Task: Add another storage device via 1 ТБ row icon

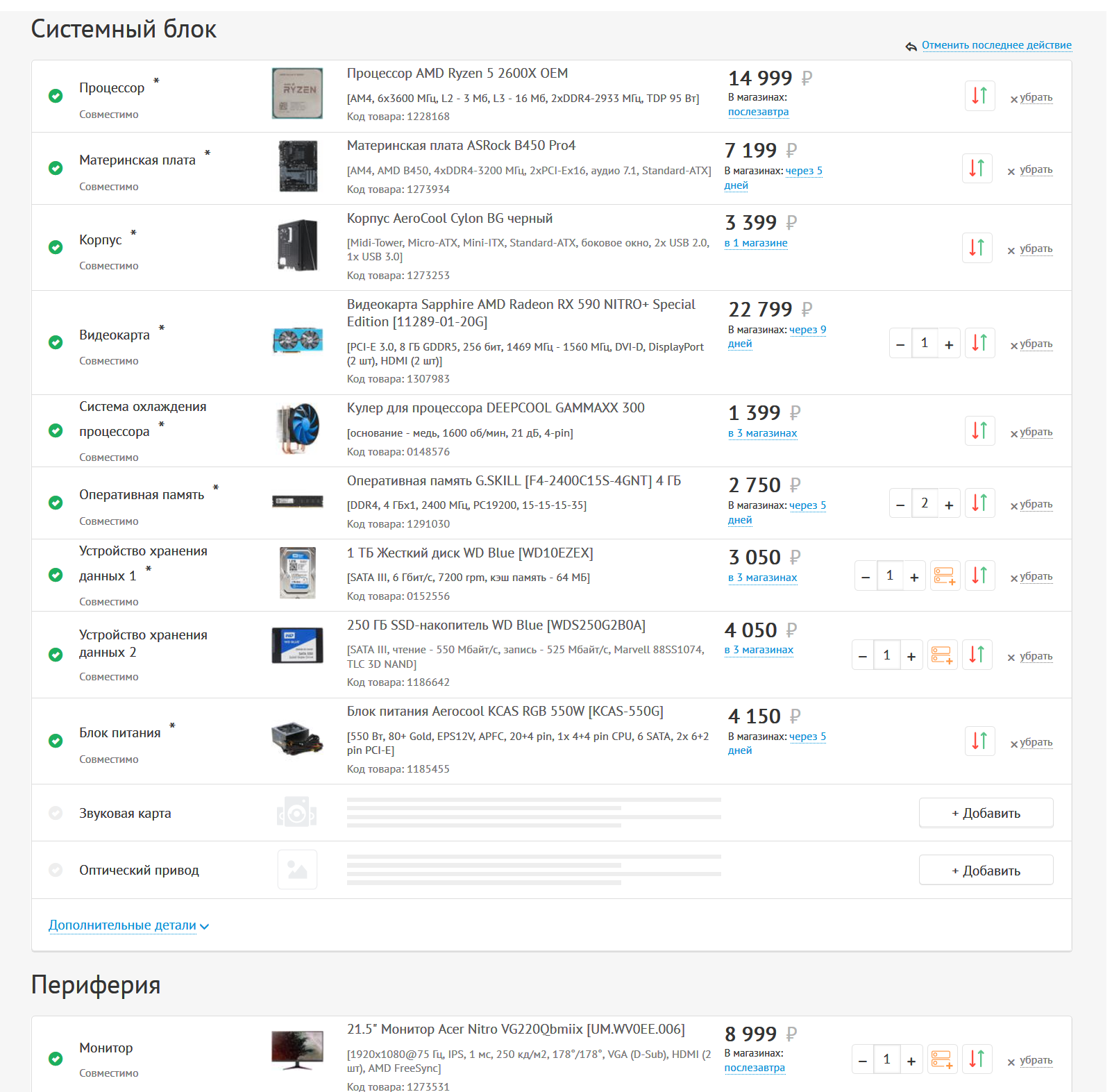Action: 945,576
